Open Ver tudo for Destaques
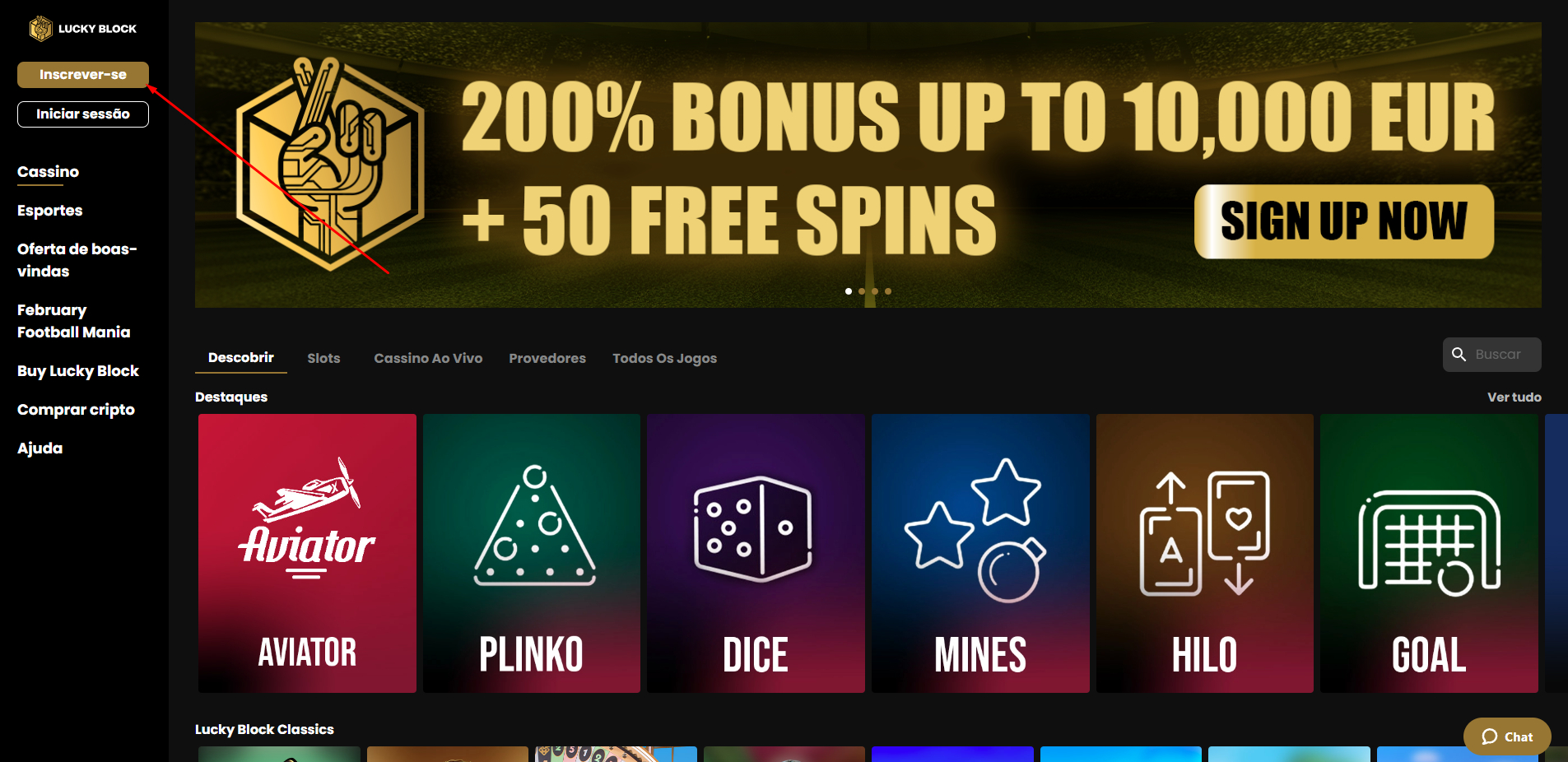This screenshot has height=762, width=1568. pos(1514,397)
